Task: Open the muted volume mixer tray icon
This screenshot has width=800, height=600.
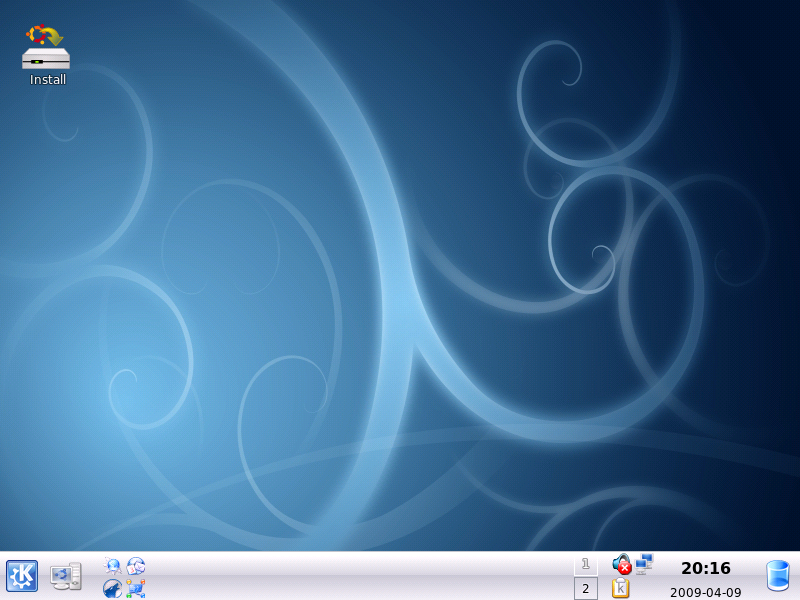Action: 621,564
